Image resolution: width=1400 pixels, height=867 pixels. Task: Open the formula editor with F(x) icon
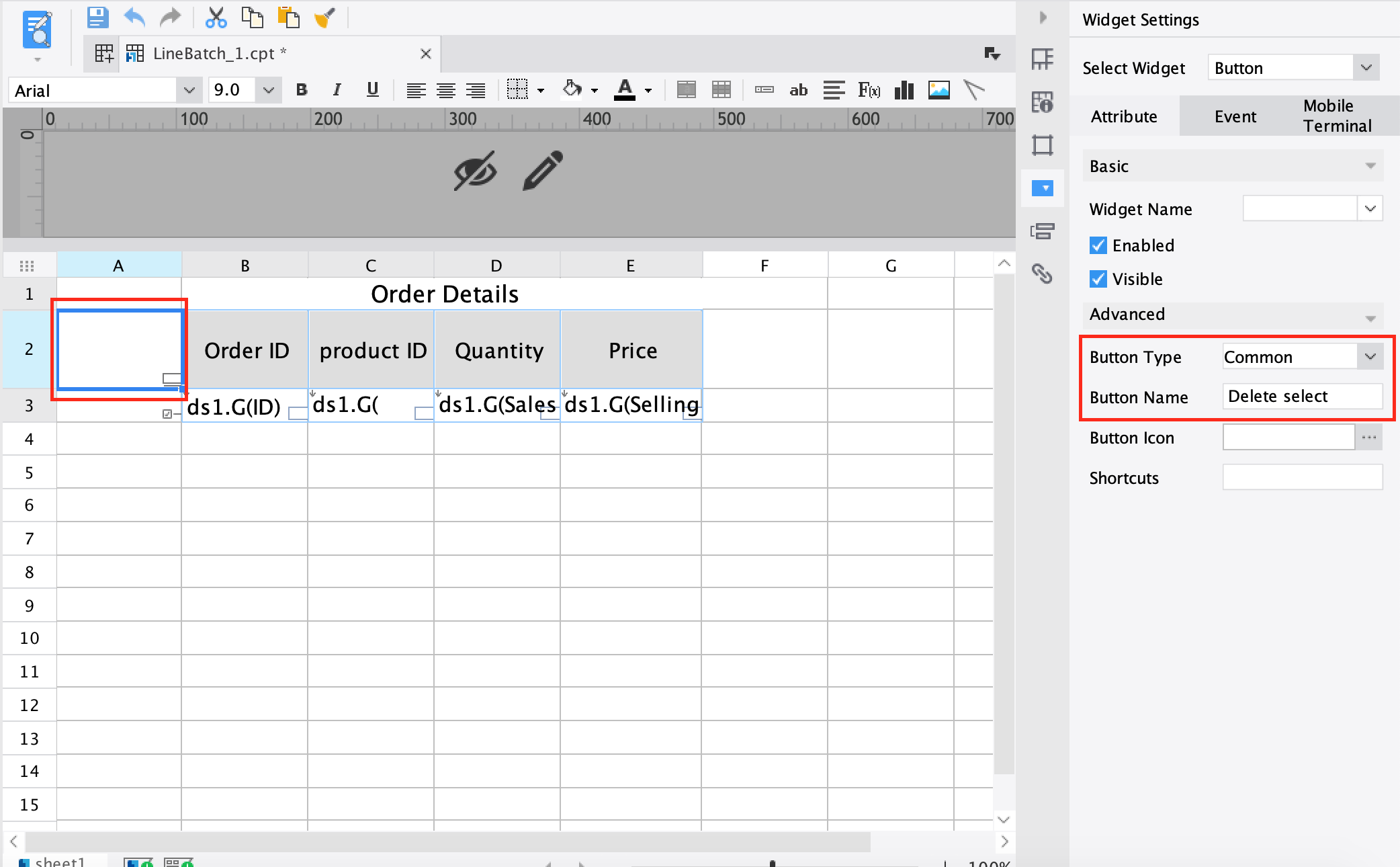869,89
